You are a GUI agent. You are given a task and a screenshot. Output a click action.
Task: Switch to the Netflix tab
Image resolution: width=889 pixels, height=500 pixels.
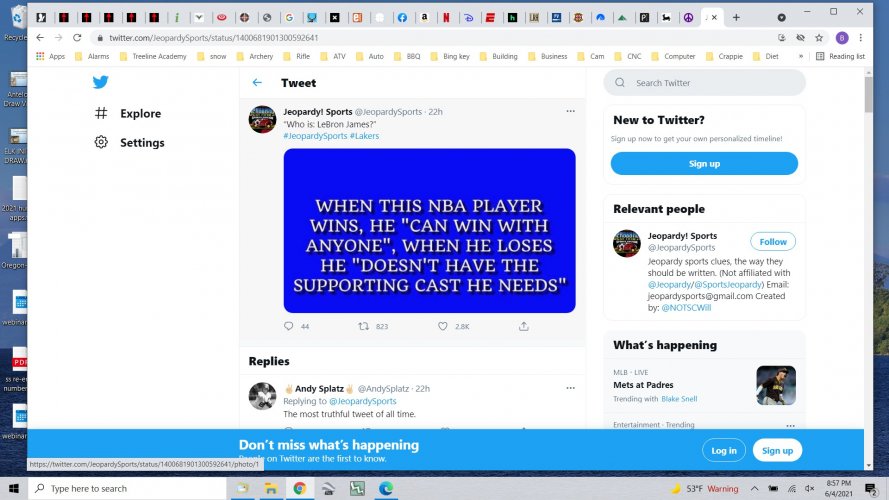pos(446,18)
